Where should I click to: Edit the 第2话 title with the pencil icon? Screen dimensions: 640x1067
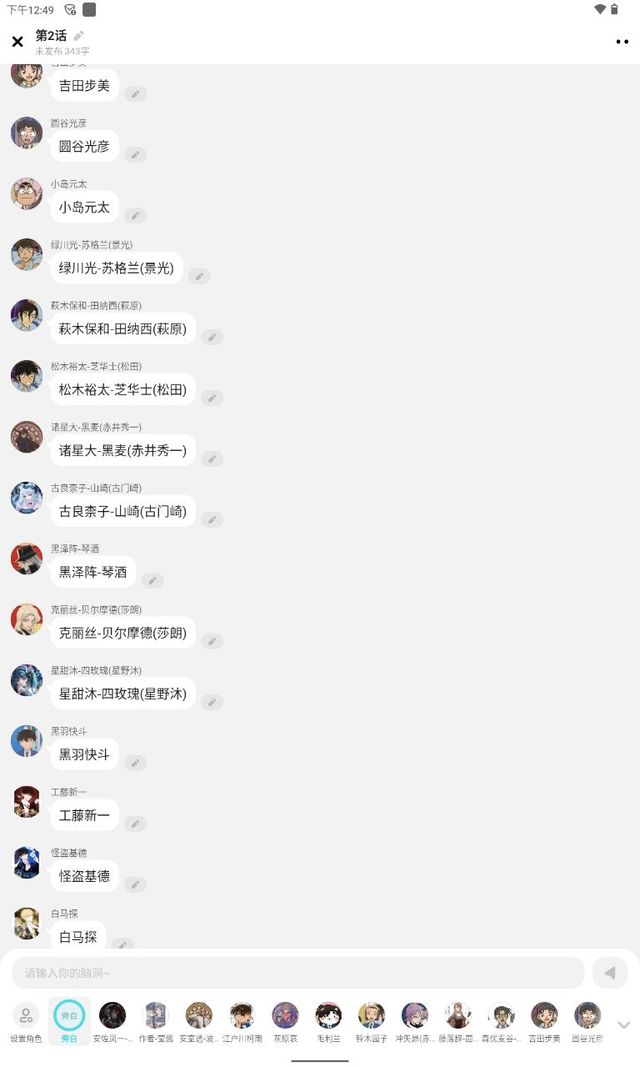pyautogui.click(x=79, y=35)
